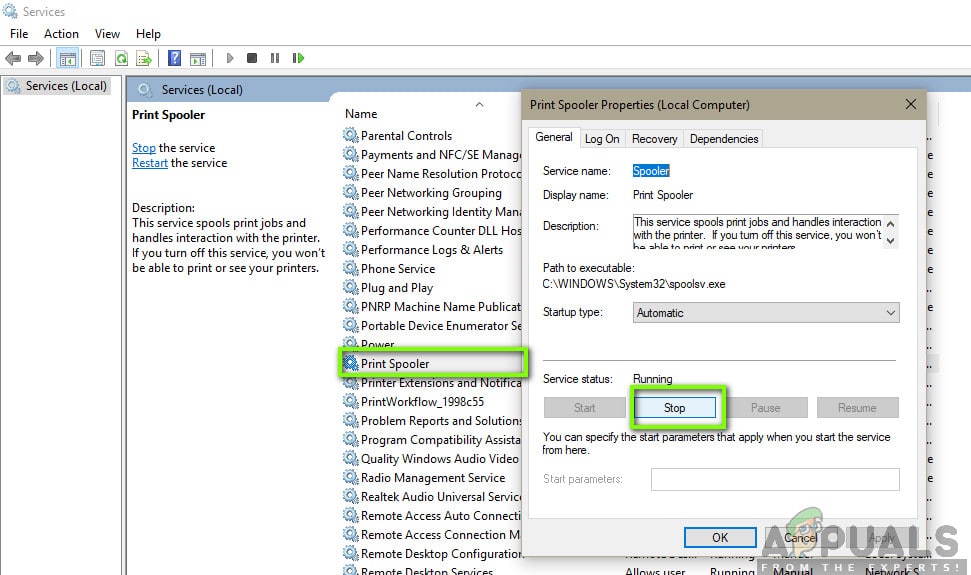
Task: Click the Pause Service toolbar icon
Action: pyautogui.click(x=275, y=59)
